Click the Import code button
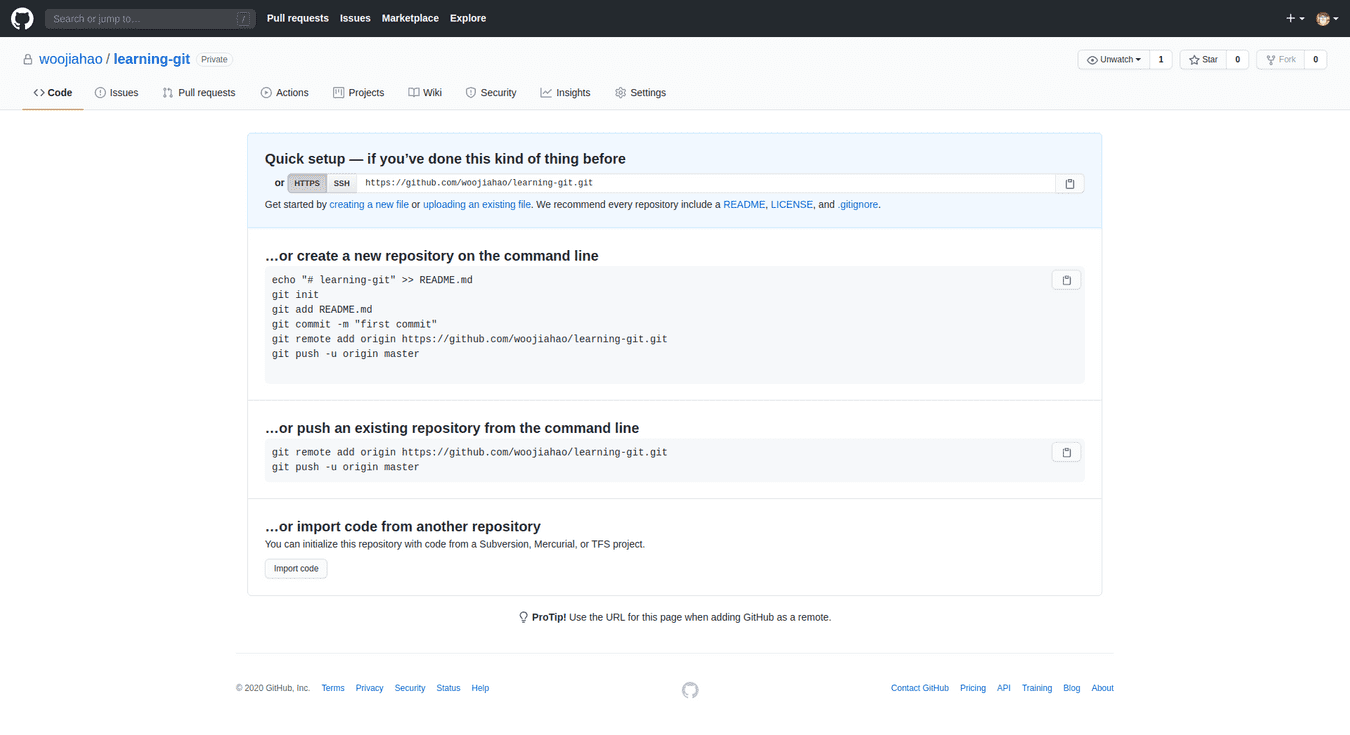The height and width of the screenshot is (735, 1350). (295, 568)
